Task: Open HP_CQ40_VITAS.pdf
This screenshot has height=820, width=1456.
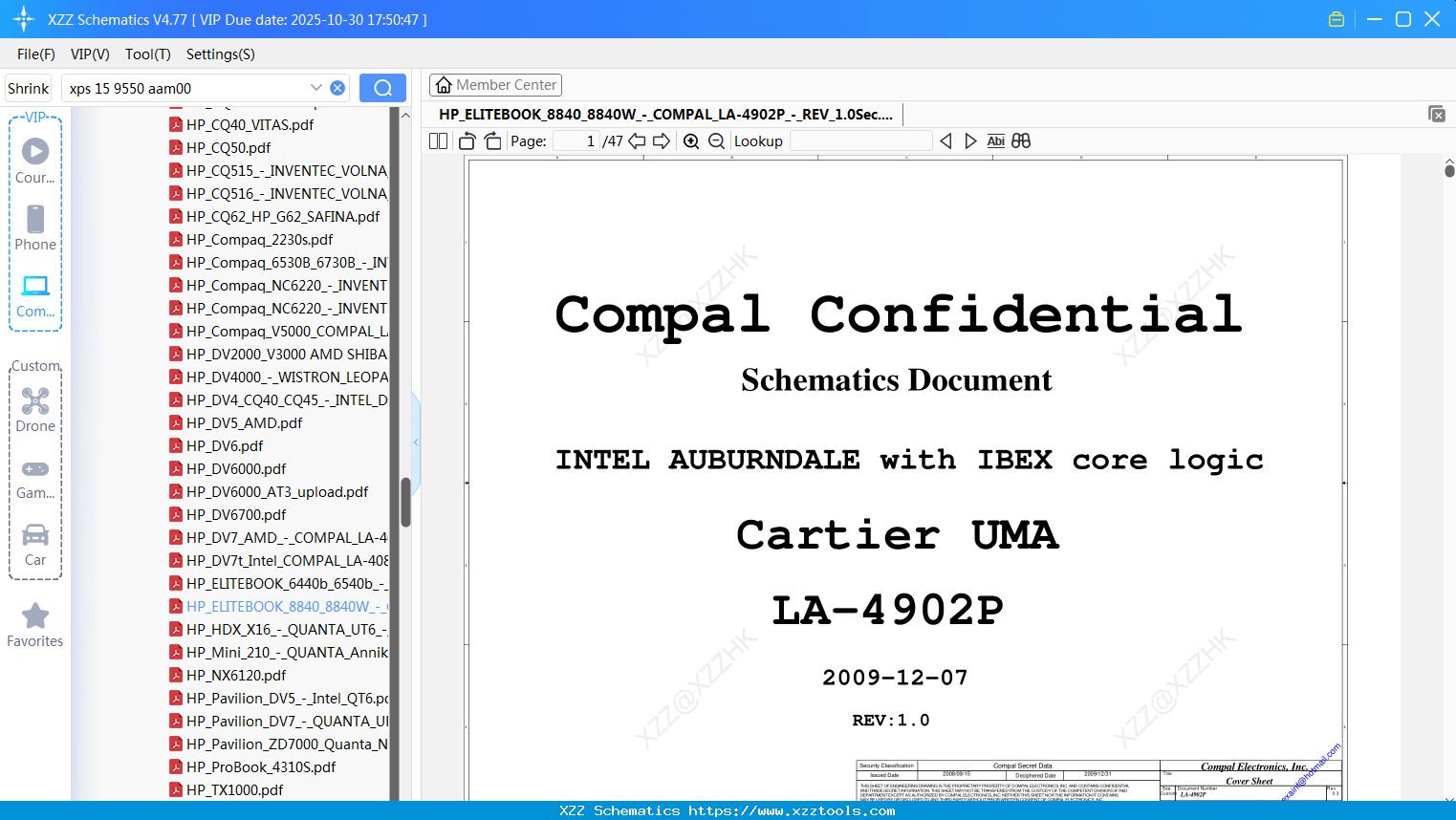Action: click(x=250, y=124)
